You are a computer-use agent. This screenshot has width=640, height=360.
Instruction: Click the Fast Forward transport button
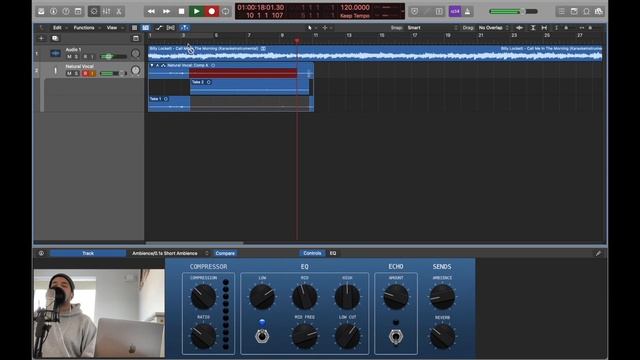(166, 11)
